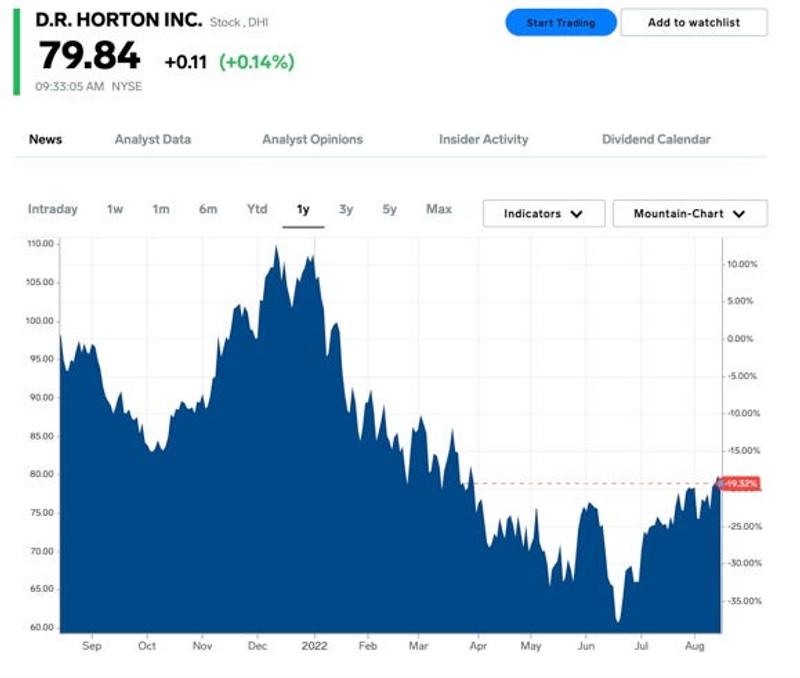
Task: Click the +0.11 price change value
Action: pyautogui.click(x=186, y=62)
